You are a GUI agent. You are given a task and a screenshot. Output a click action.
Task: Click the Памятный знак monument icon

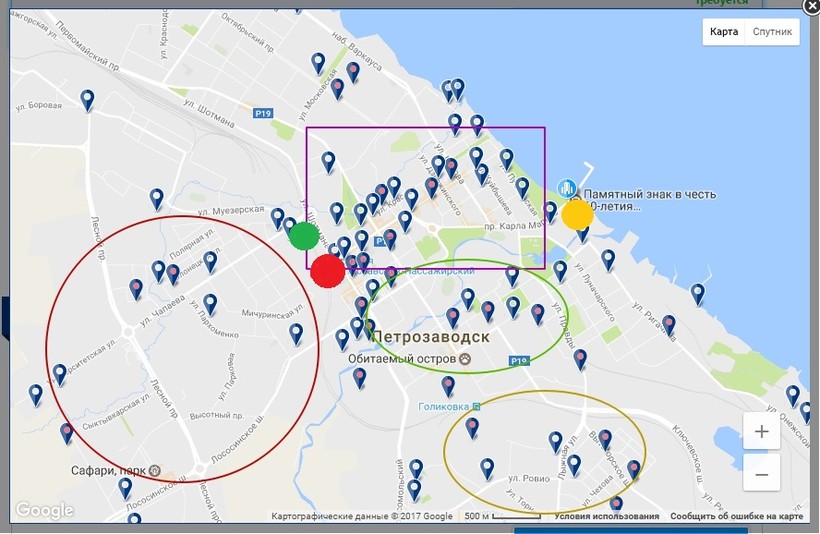point(567,189)
